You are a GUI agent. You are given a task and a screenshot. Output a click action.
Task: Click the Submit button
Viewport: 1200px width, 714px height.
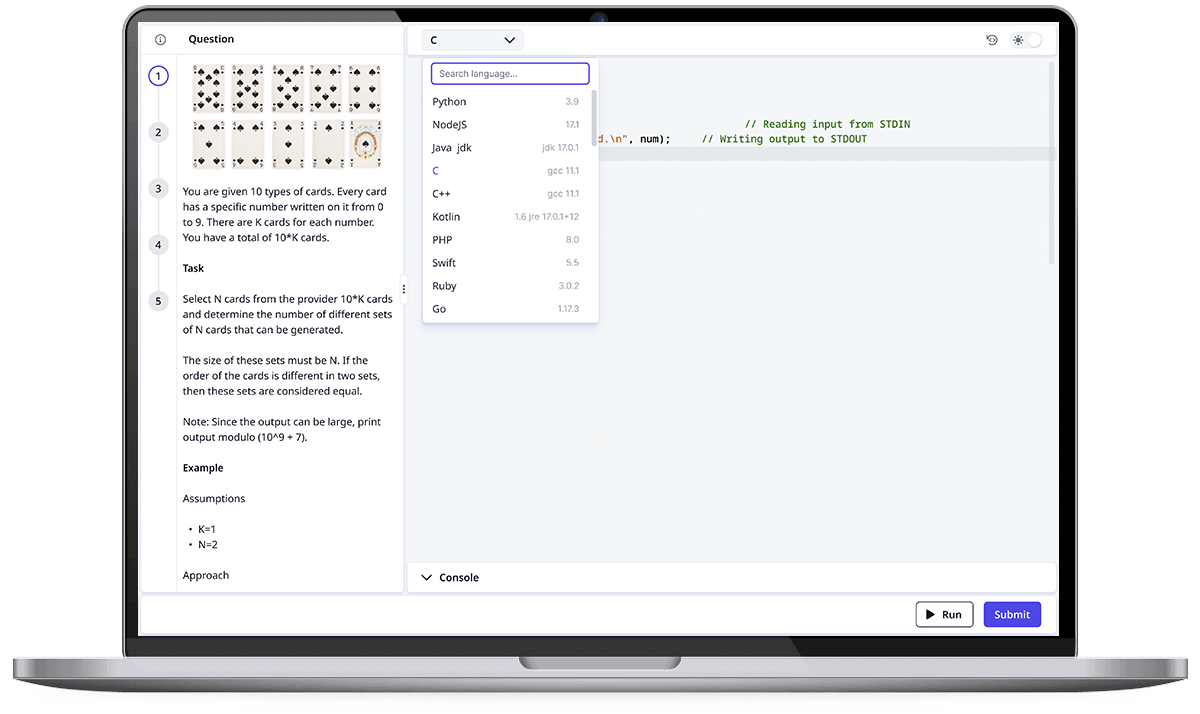pyautogui.click(x=1012, y=614)
